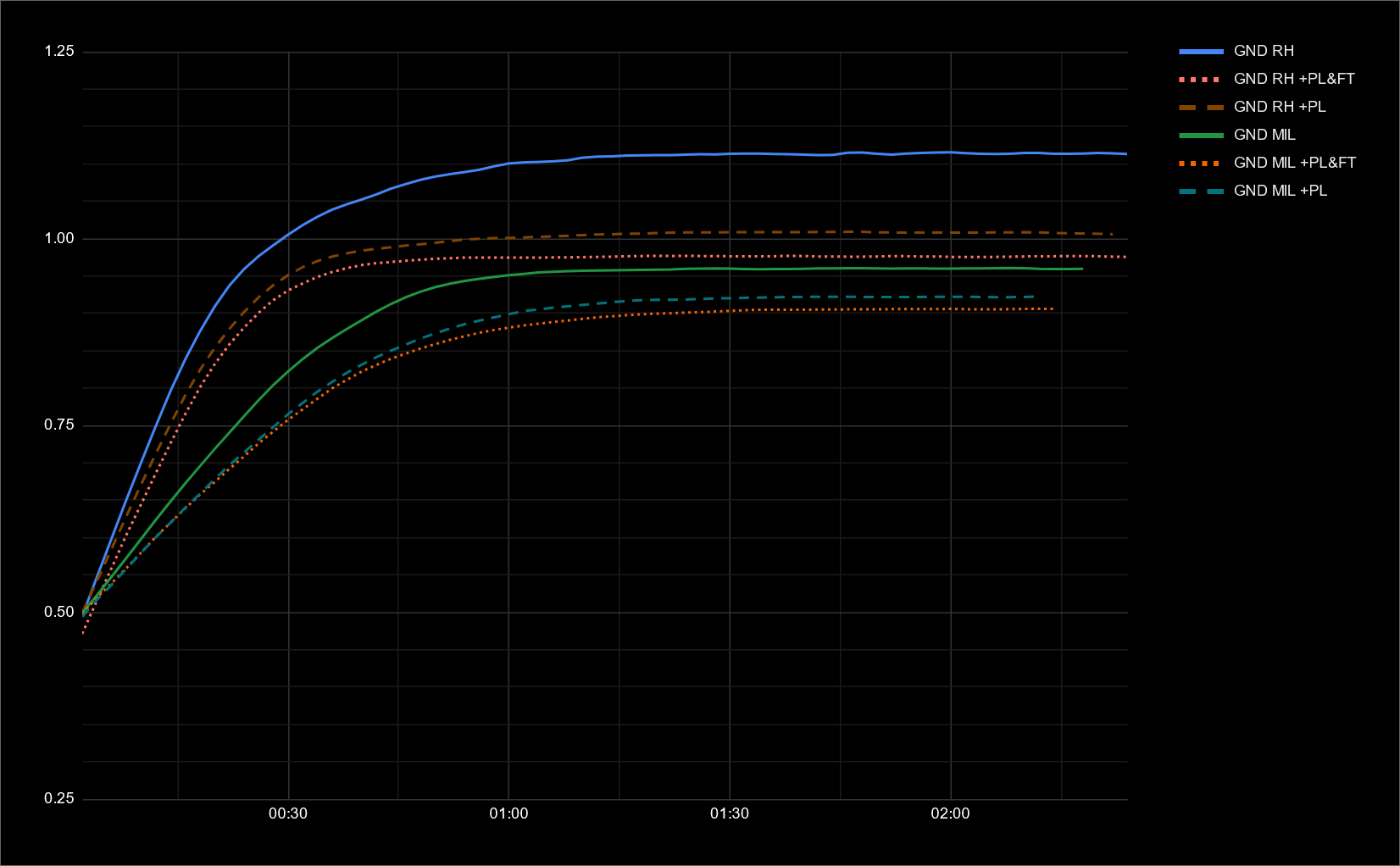This screenshot has height=866, width=1400.
Task: Click the 0.75 value on the vertical axis
Action: tap(59, 425)
